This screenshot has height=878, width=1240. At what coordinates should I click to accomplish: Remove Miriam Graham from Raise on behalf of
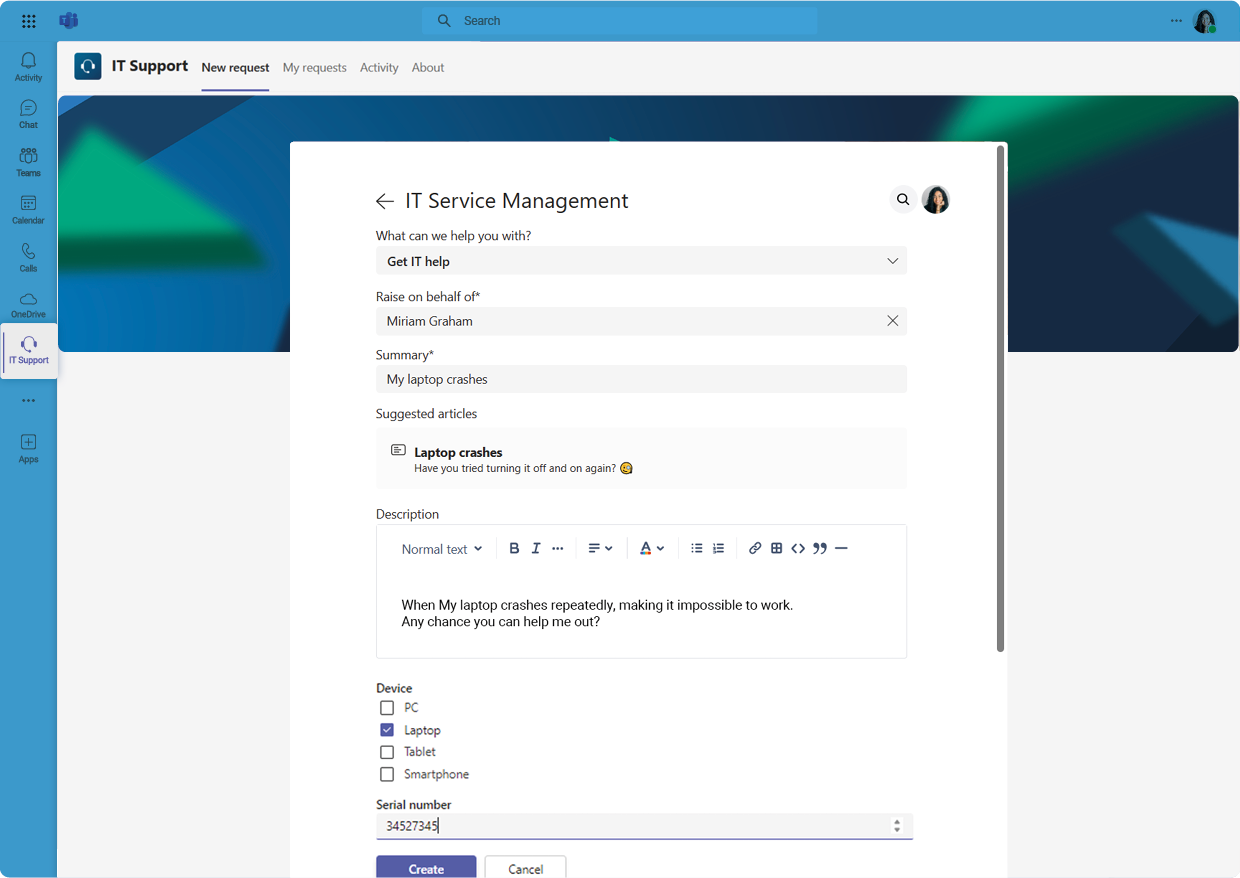pyautogui.click(x=892, y=321)
